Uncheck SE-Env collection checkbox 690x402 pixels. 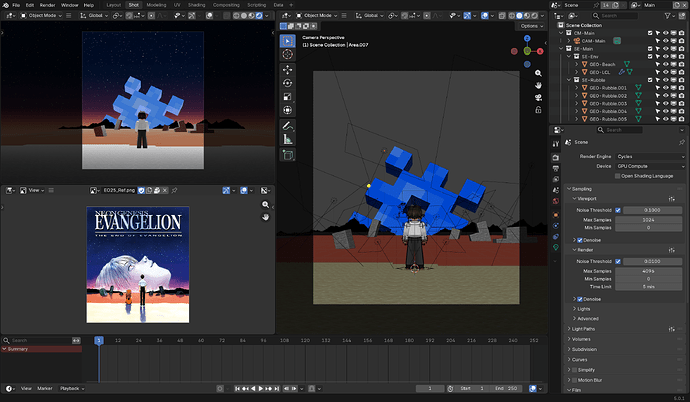tap(650, 57)
